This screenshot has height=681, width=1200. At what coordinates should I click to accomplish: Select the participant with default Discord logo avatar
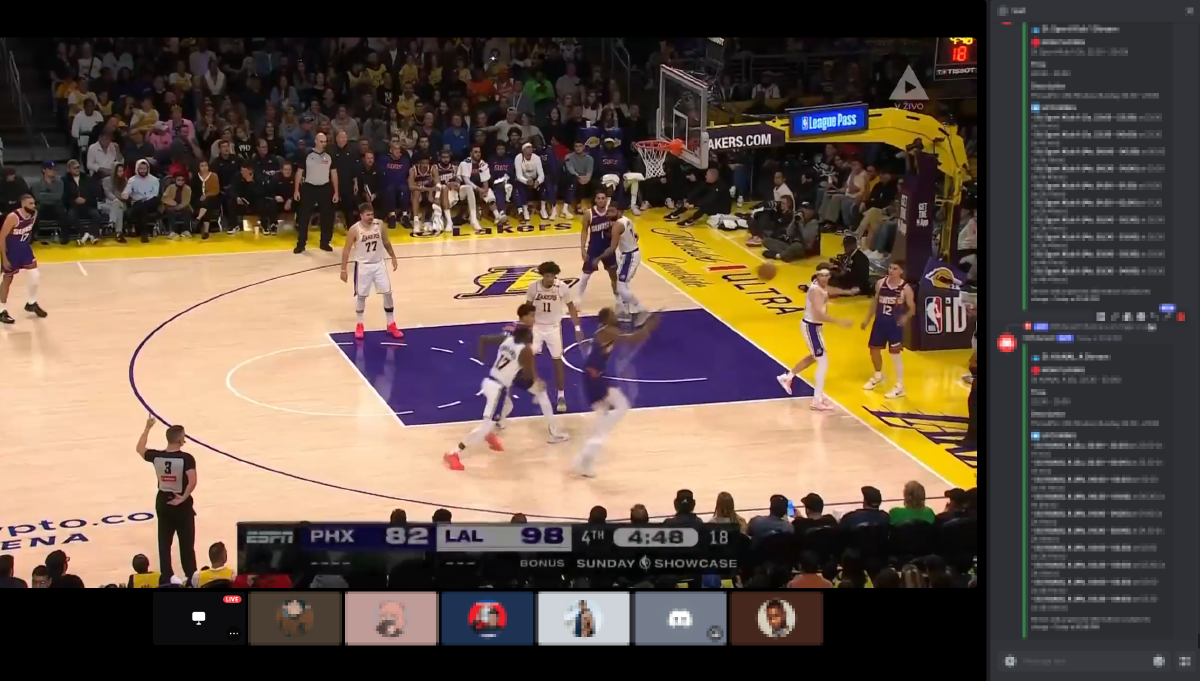680,618
